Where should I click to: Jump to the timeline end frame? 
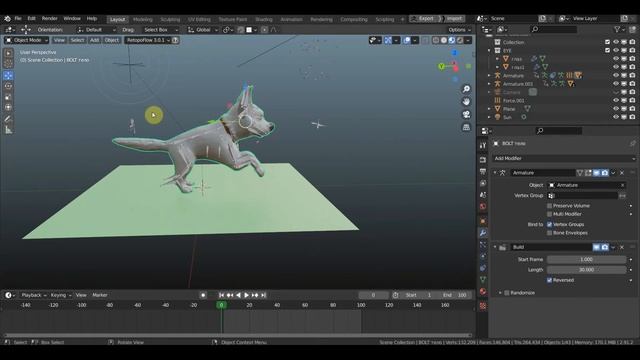(264, 295)
